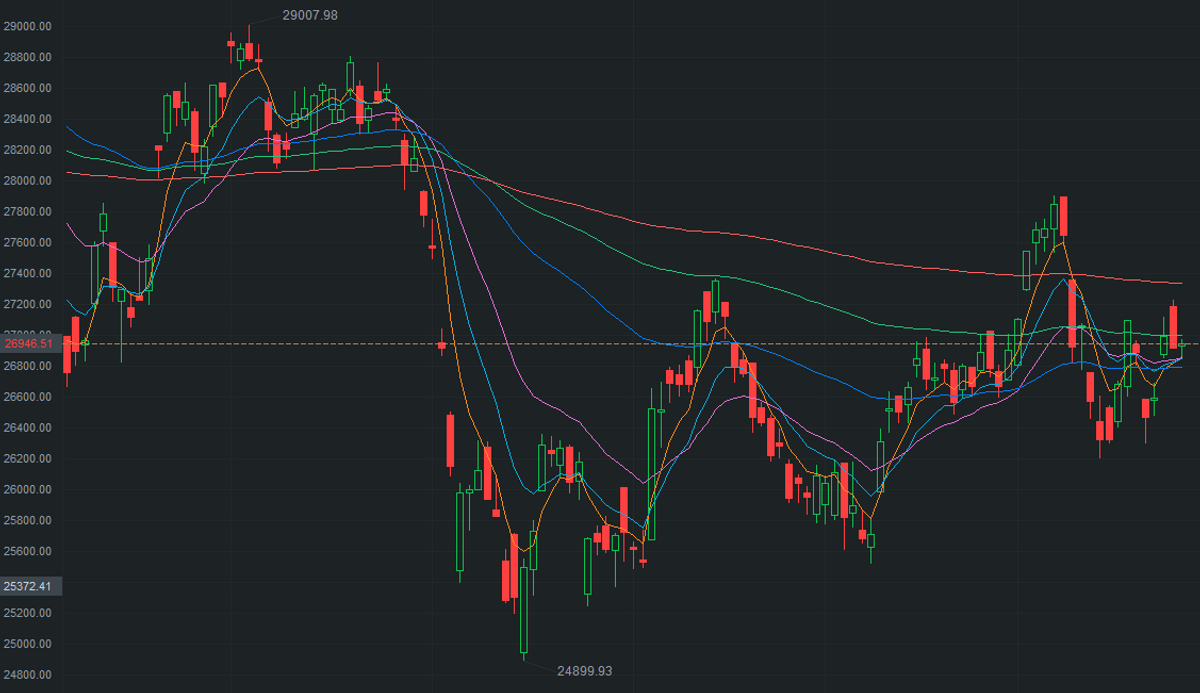1200x693 pixels.
Task: Click the 27400.00 axis label
Action: 28,273
